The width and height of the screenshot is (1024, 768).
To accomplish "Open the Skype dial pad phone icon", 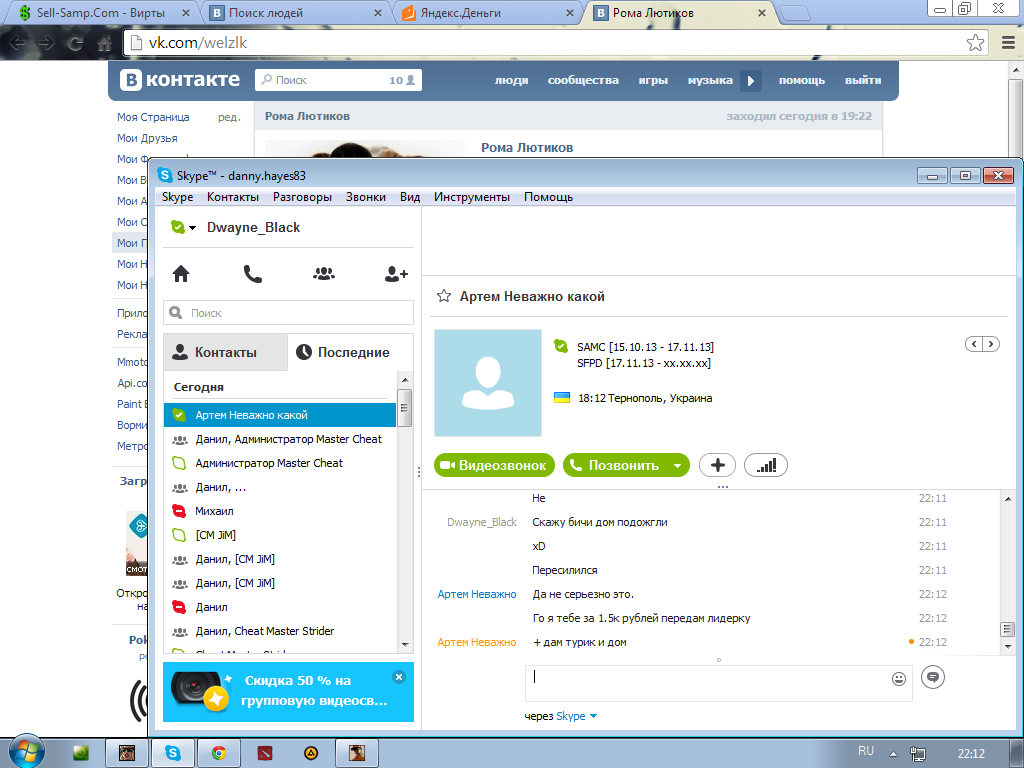I will [x=252, y=274].
